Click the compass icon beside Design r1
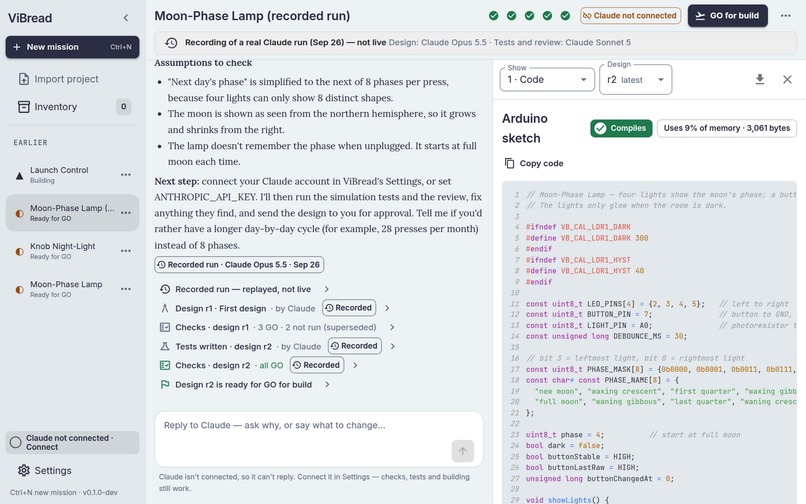The width and height of the screenshot is (806, 504). click(165, 308)
